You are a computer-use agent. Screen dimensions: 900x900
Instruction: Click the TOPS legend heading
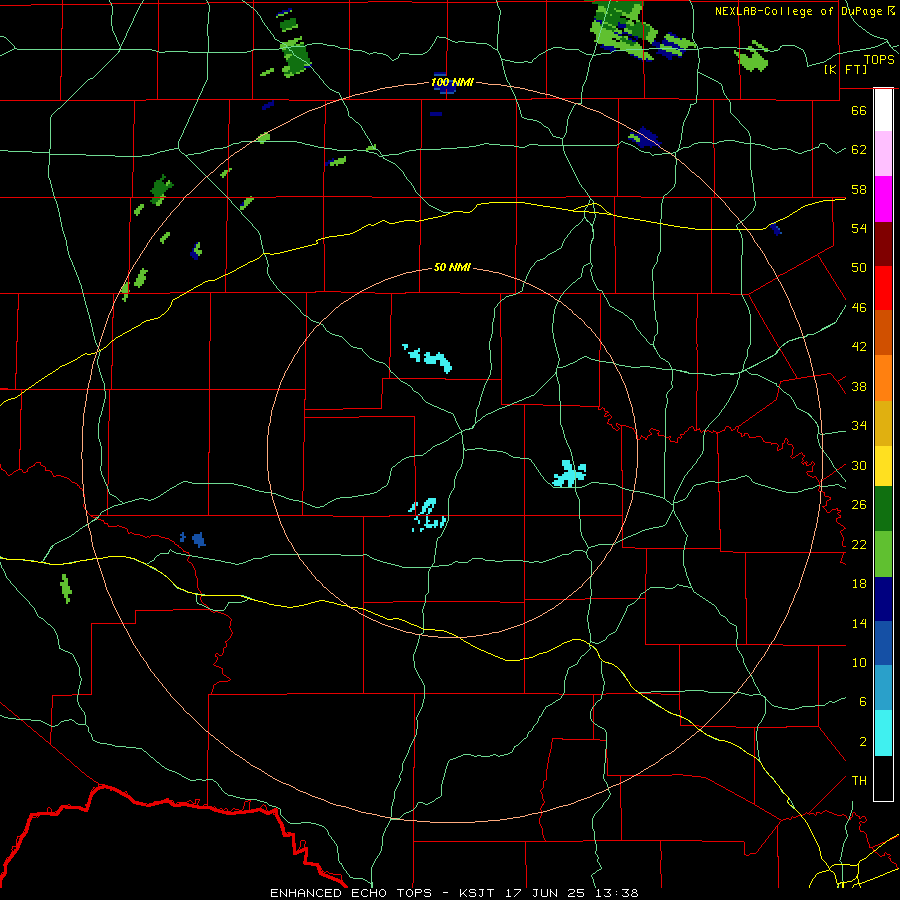(879, 60)
